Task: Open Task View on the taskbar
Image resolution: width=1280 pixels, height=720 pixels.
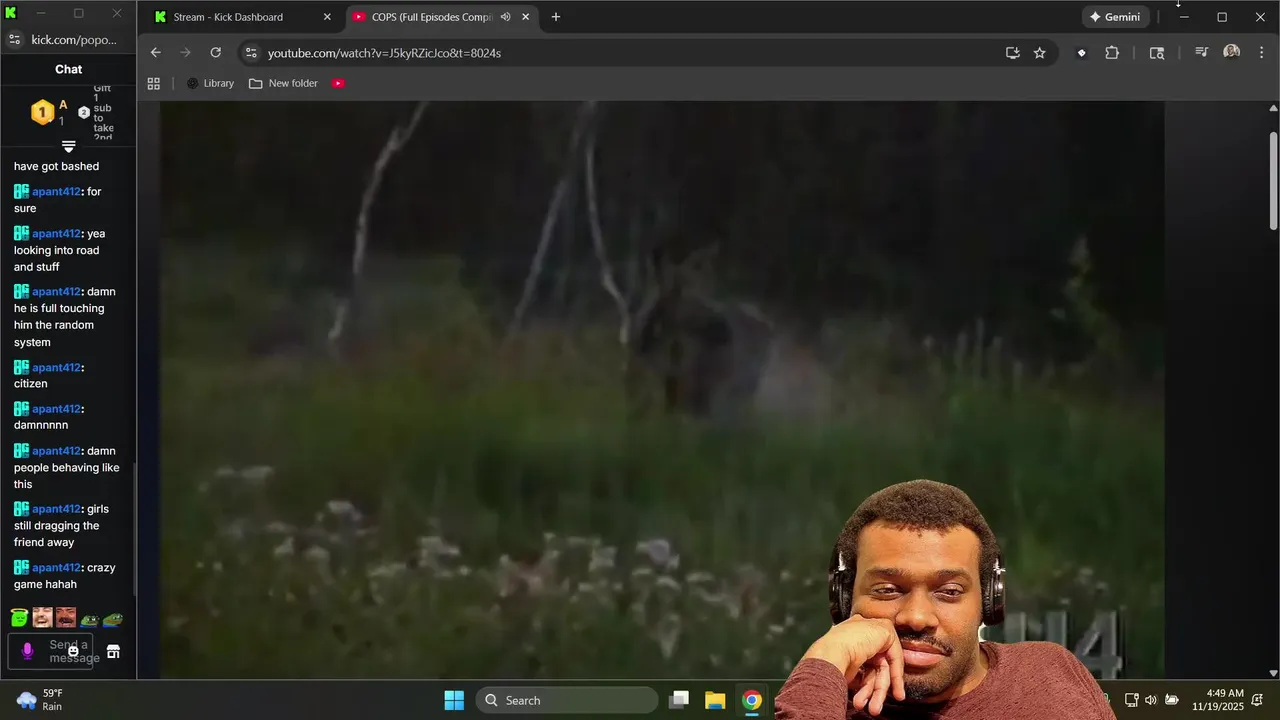Action: [679, 700]
